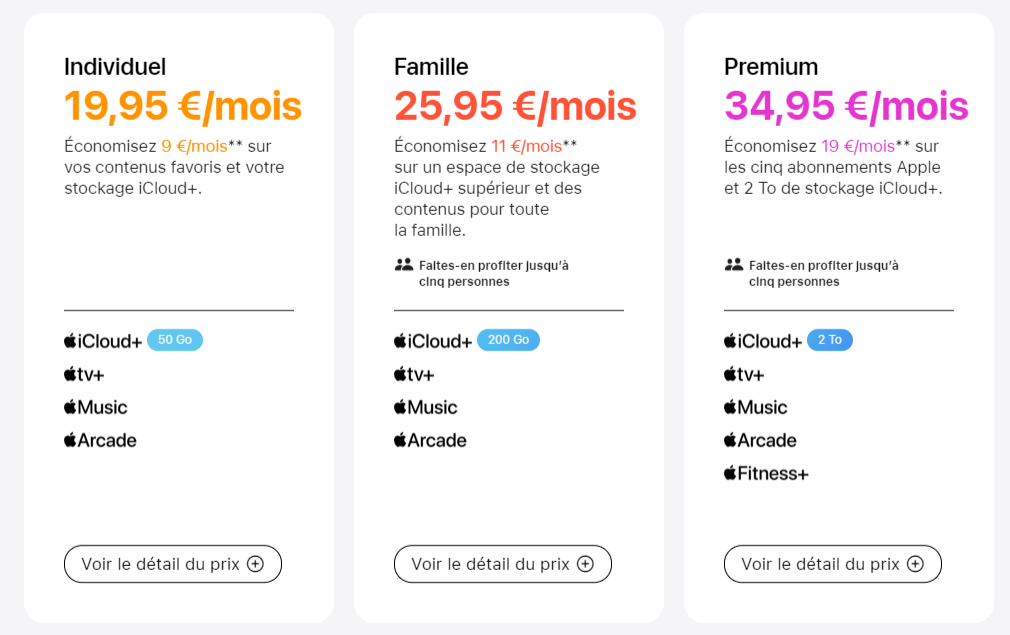Click the 2 To storage badge
Viewport: 1010px width, 635px height.
830,340
